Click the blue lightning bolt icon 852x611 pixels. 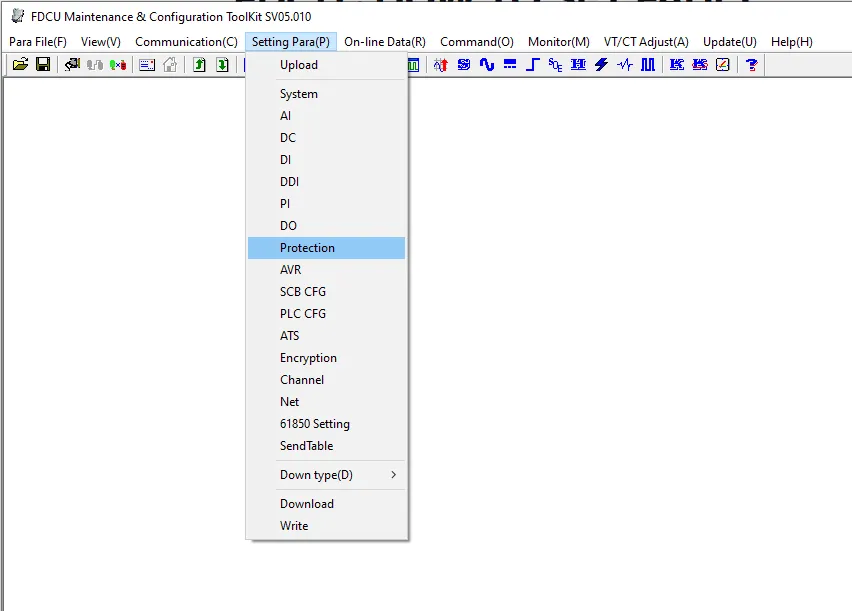[x=602, y=65]
